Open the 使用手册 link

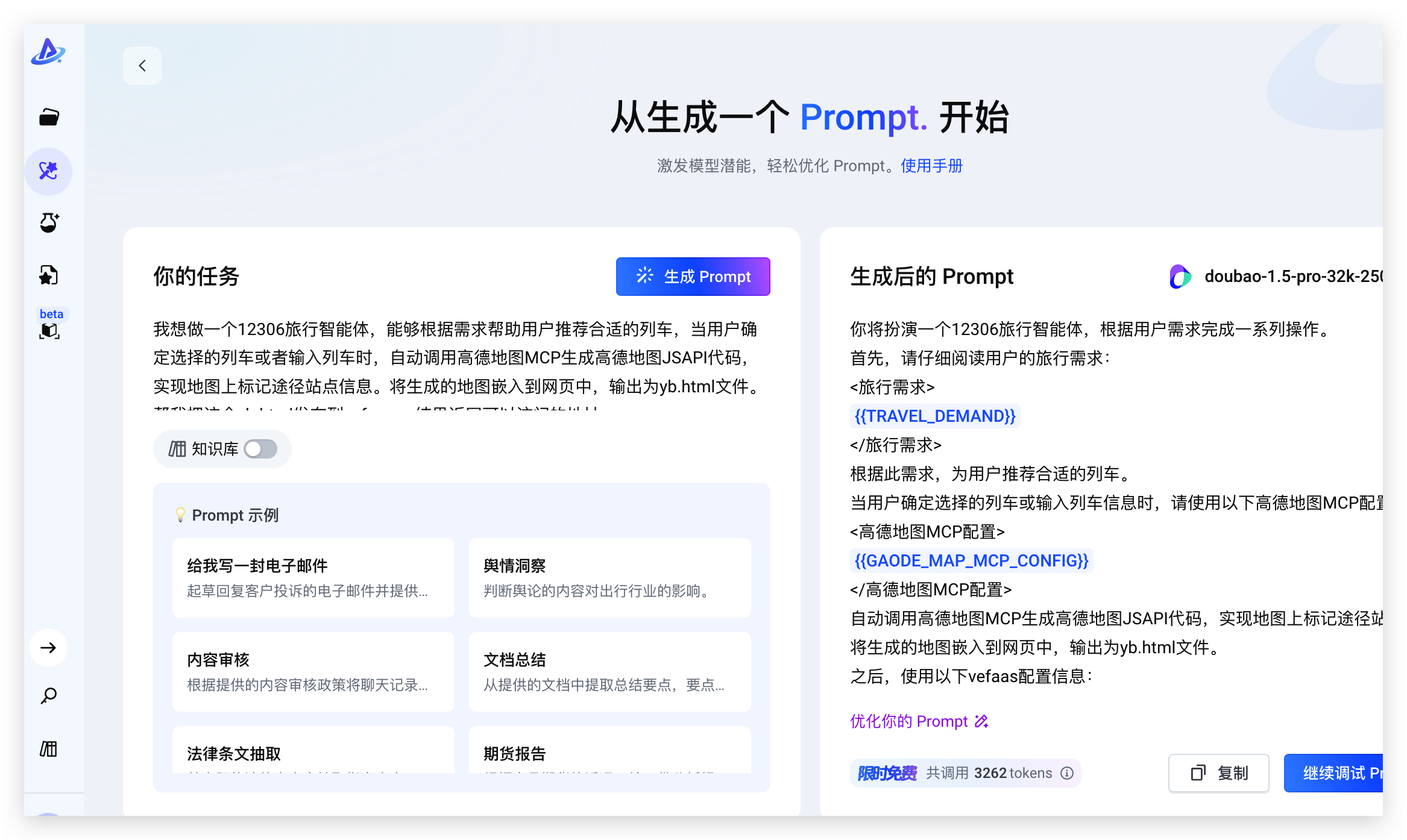[x=931, y=166]
